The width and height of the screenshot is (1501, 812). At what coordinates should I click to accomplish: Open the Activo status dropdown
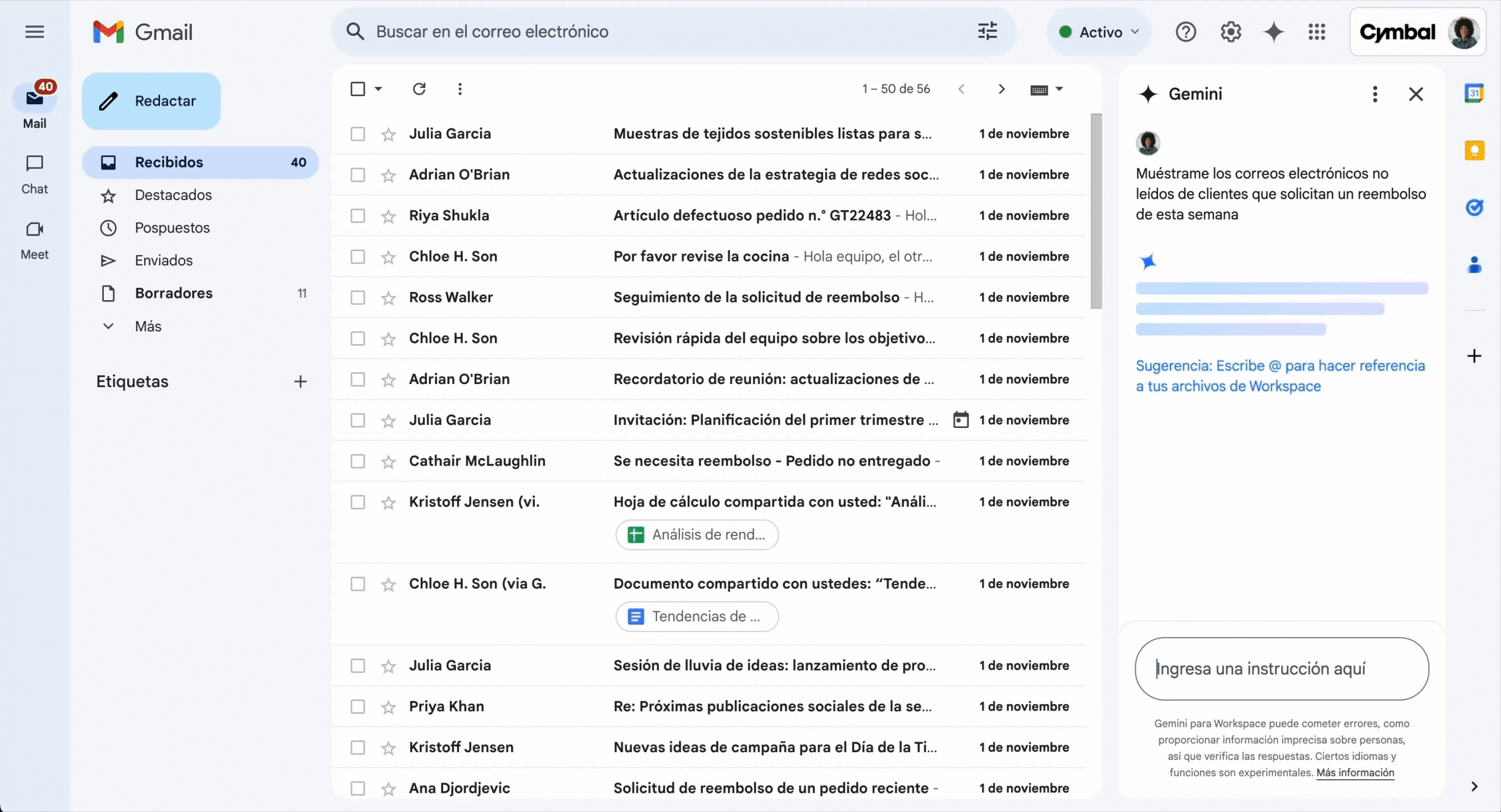(x=1099, y=32)
